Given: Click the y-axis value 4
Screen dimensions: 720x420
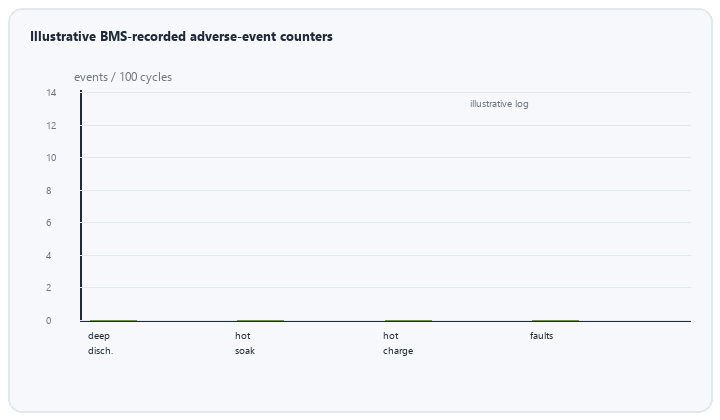Looking at the screenshot, I should [49, 256].
